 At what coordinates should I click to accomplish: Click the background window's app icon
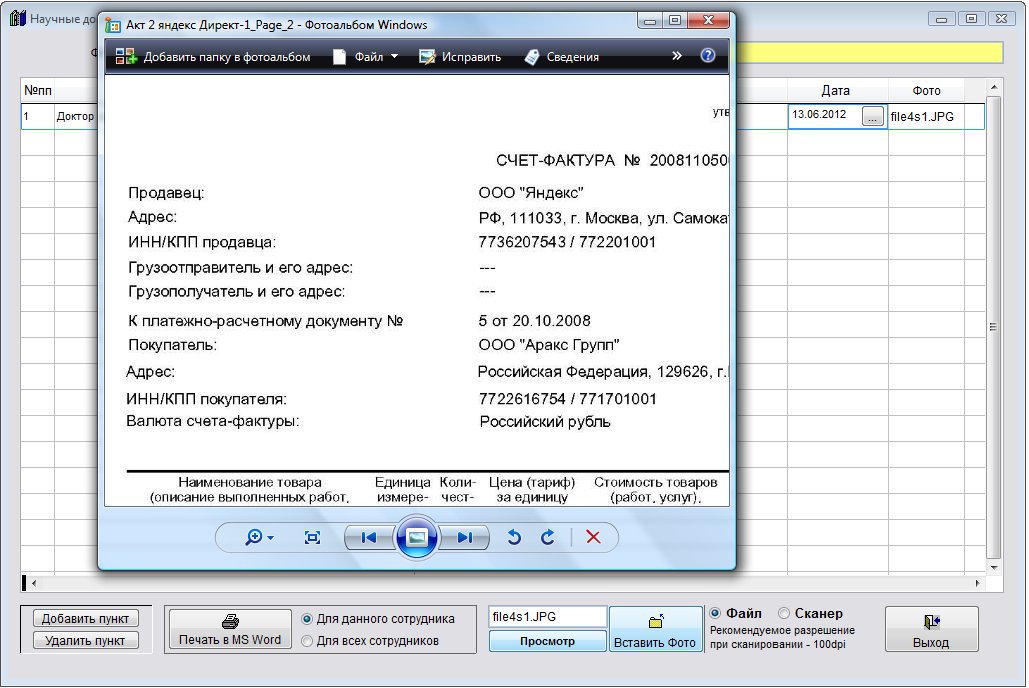pos(18,18)
